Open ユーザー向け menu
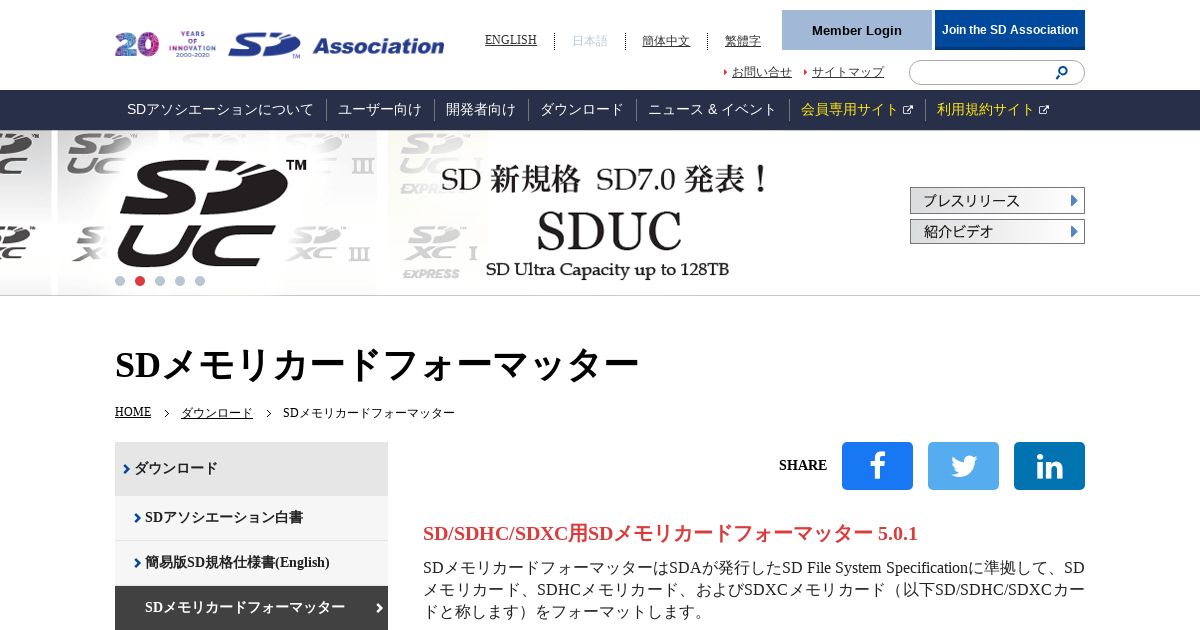1200x630 pixels. [x=380, y=110]
